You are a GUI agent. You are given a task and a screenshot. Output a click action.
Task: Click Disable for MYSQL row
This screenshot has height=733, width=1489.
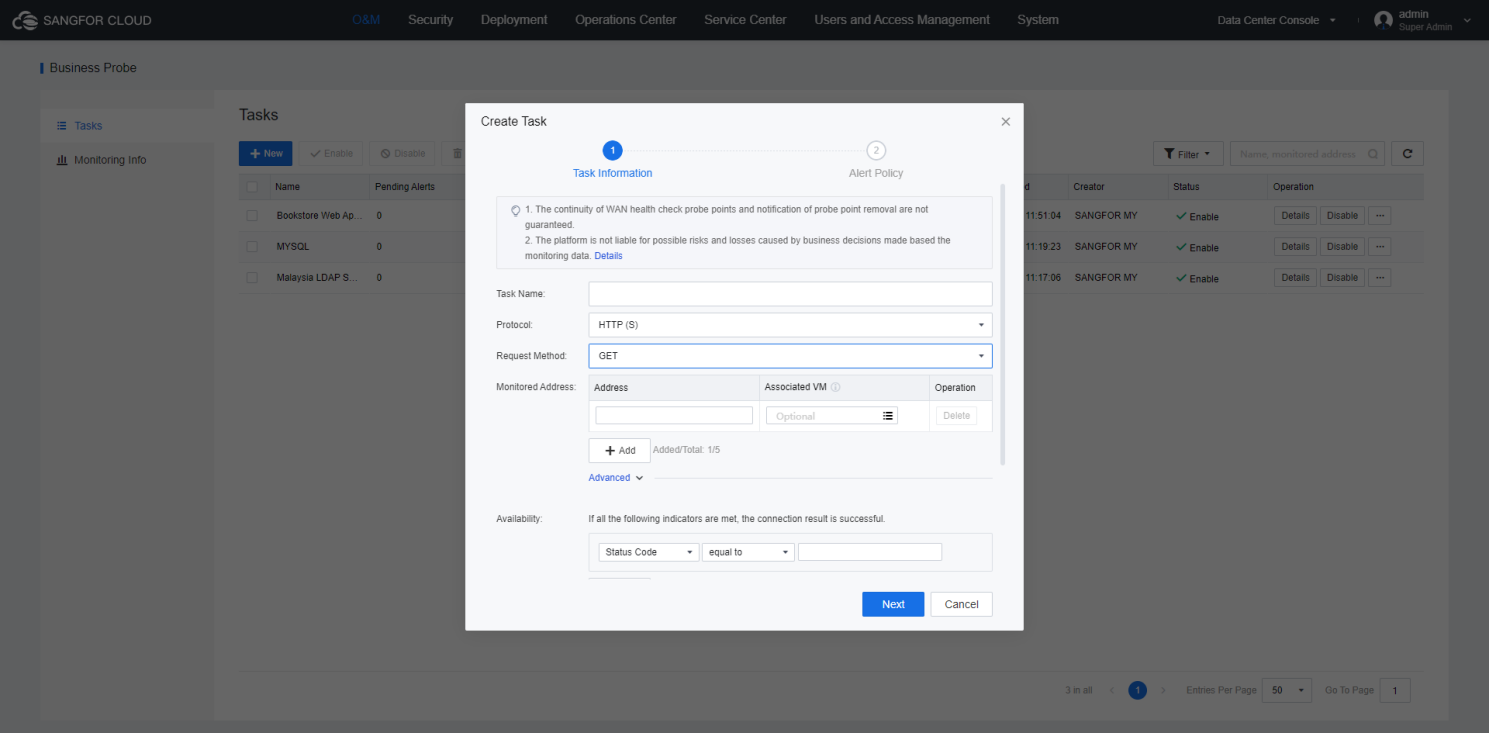coord(1342,247)
